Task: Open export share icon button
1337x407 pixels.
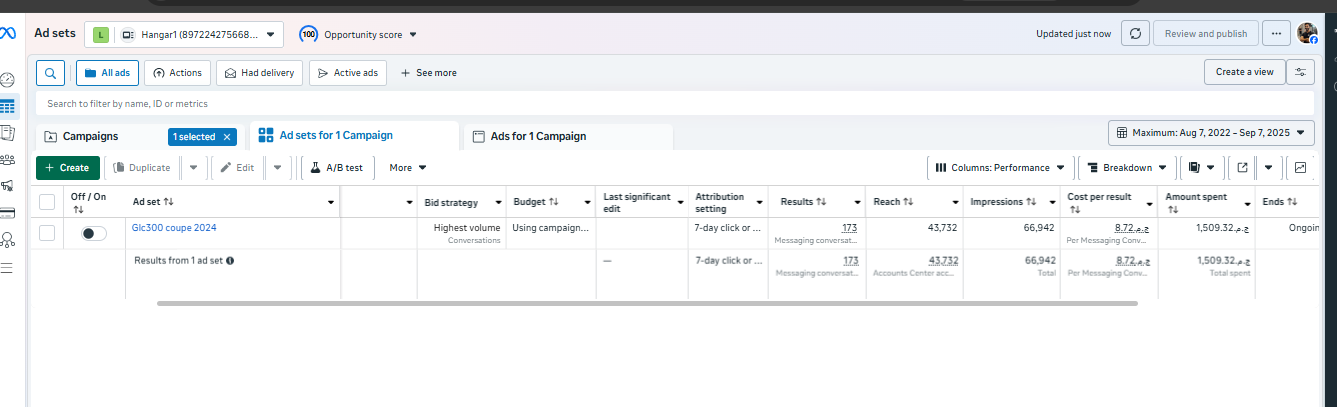Action: coord(1242,168)
